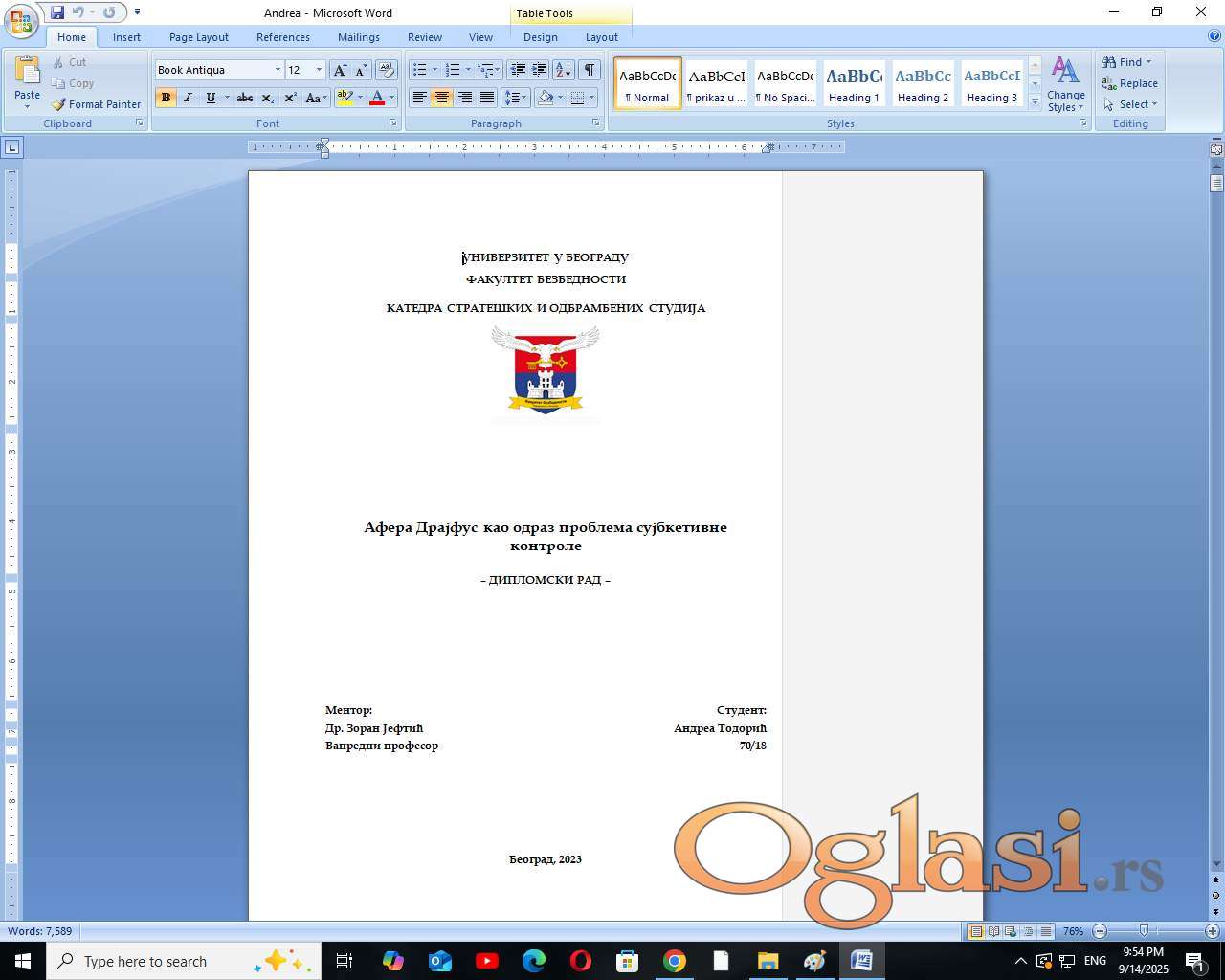The image size is (1225, 980).
Task: Click the Save icon in Quick Access toolbar
Action: point(57,12)
